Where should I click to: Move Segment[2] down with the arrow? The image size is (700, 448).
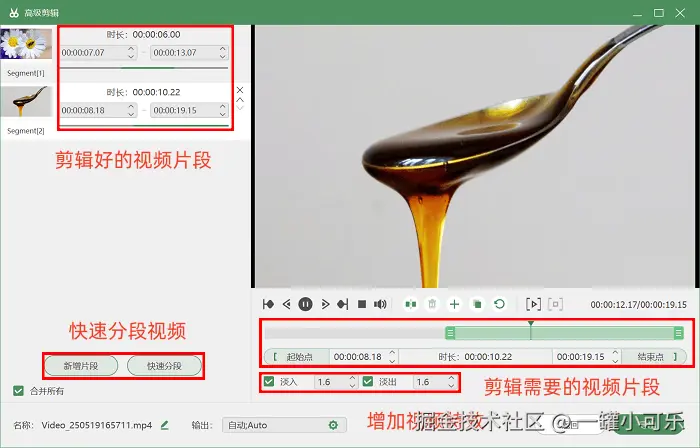point(240,108)
